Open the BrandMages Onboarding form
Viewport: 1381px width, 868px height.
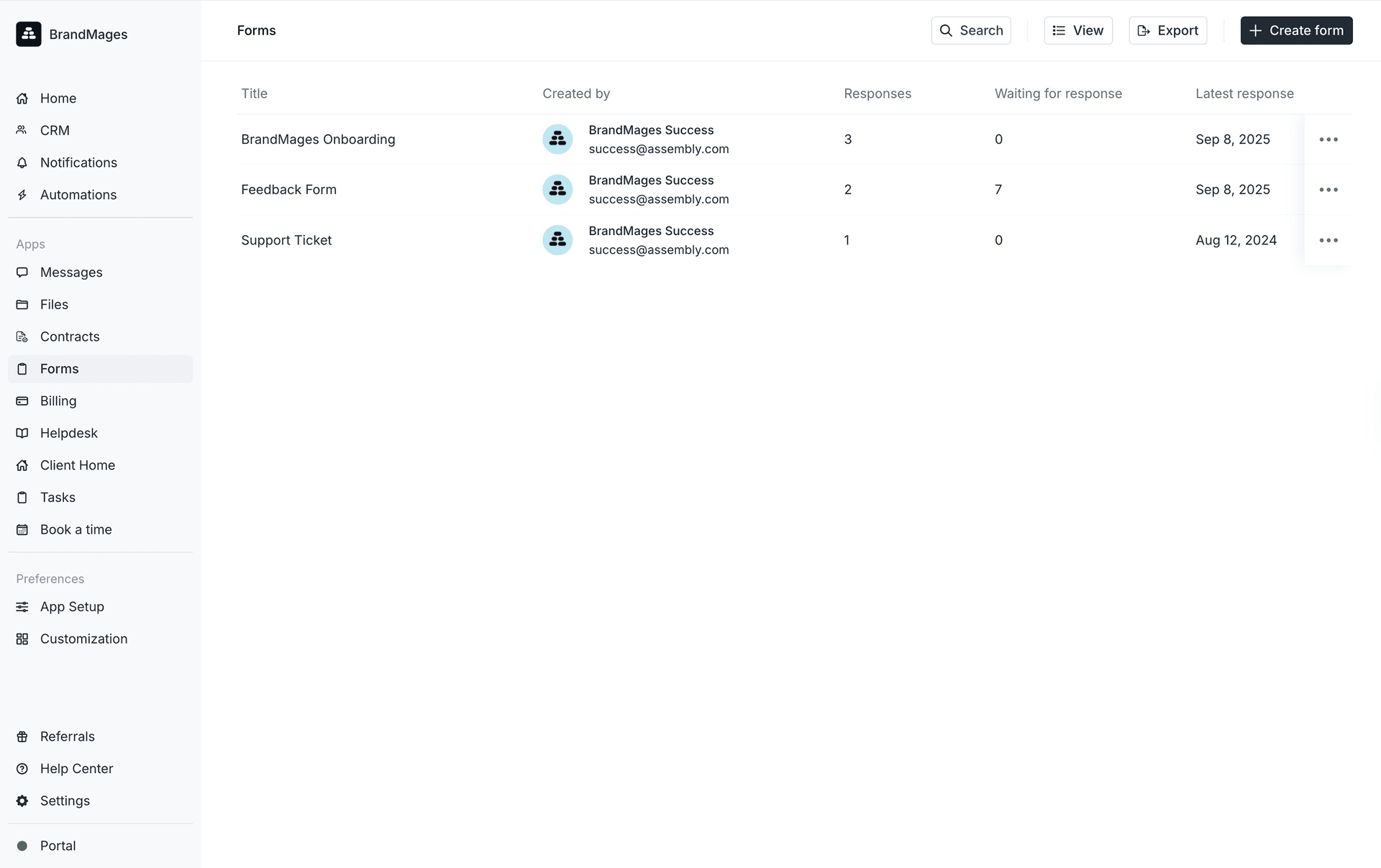(319, 140)
